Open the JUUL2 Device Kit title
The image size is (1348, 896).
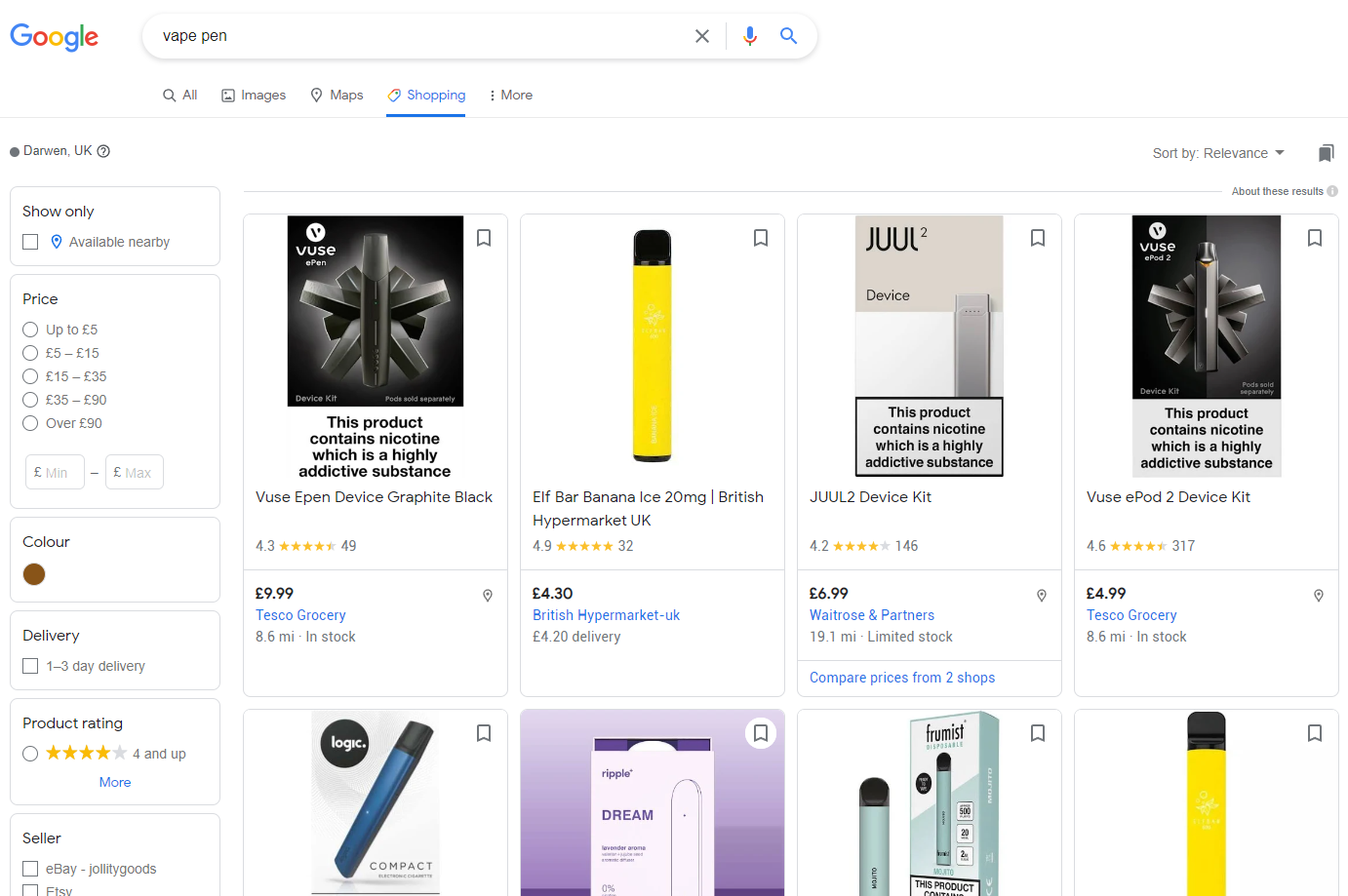coord(870,497)
